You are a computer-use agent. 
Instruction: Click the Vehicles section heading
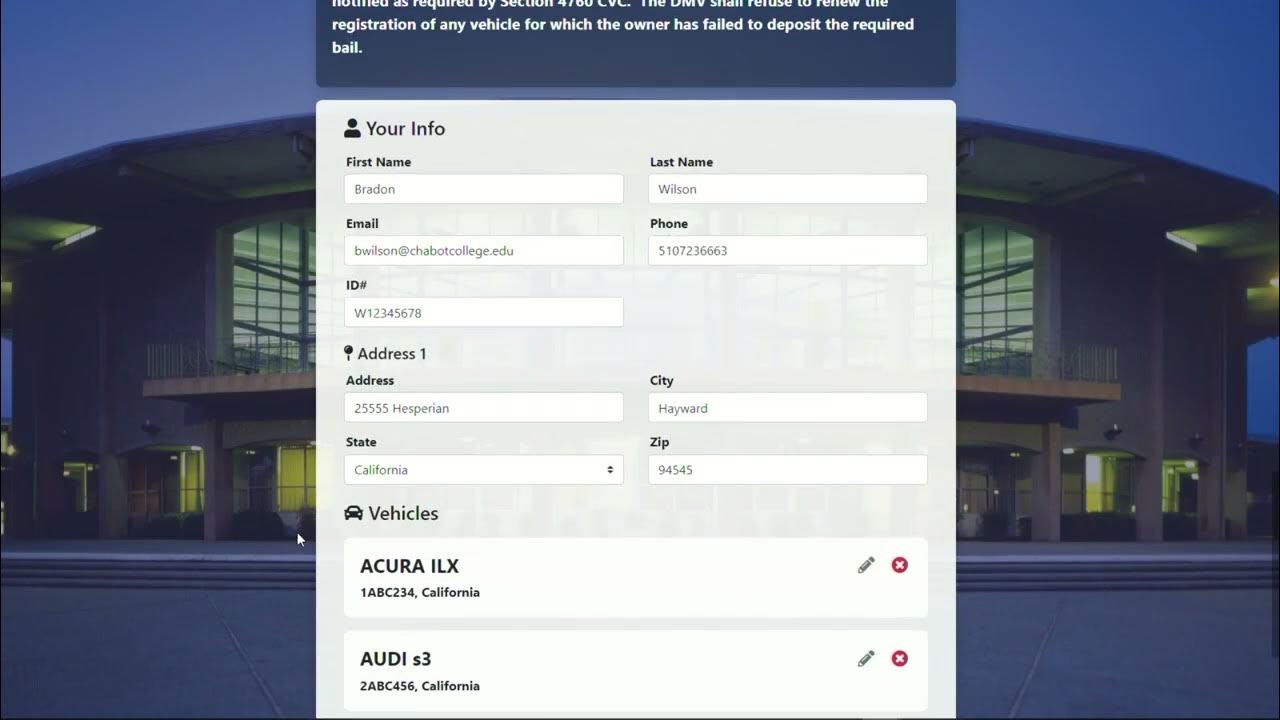403,513
